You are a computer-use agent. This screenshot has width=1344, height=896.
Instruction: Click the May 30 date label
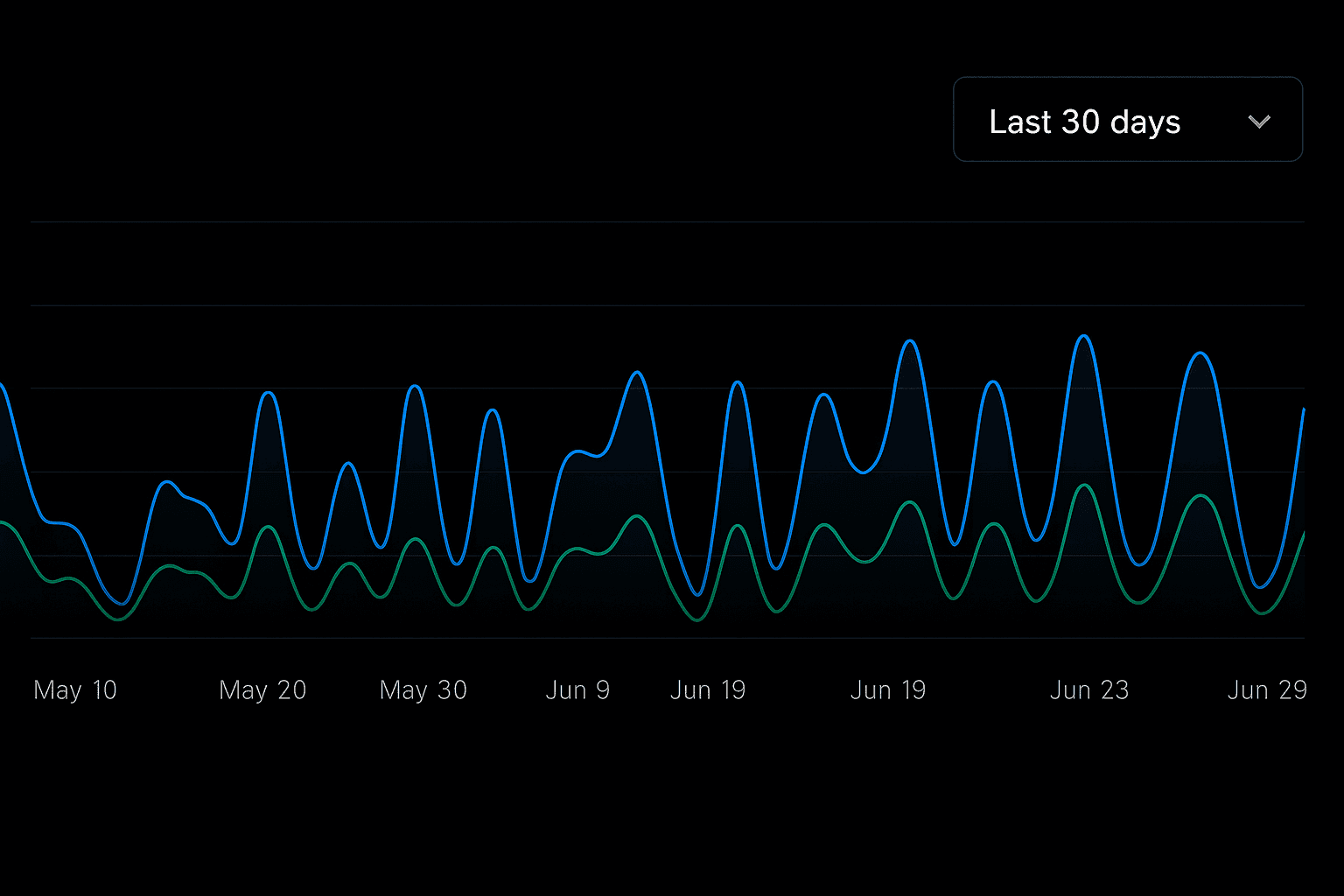(423, 690)
